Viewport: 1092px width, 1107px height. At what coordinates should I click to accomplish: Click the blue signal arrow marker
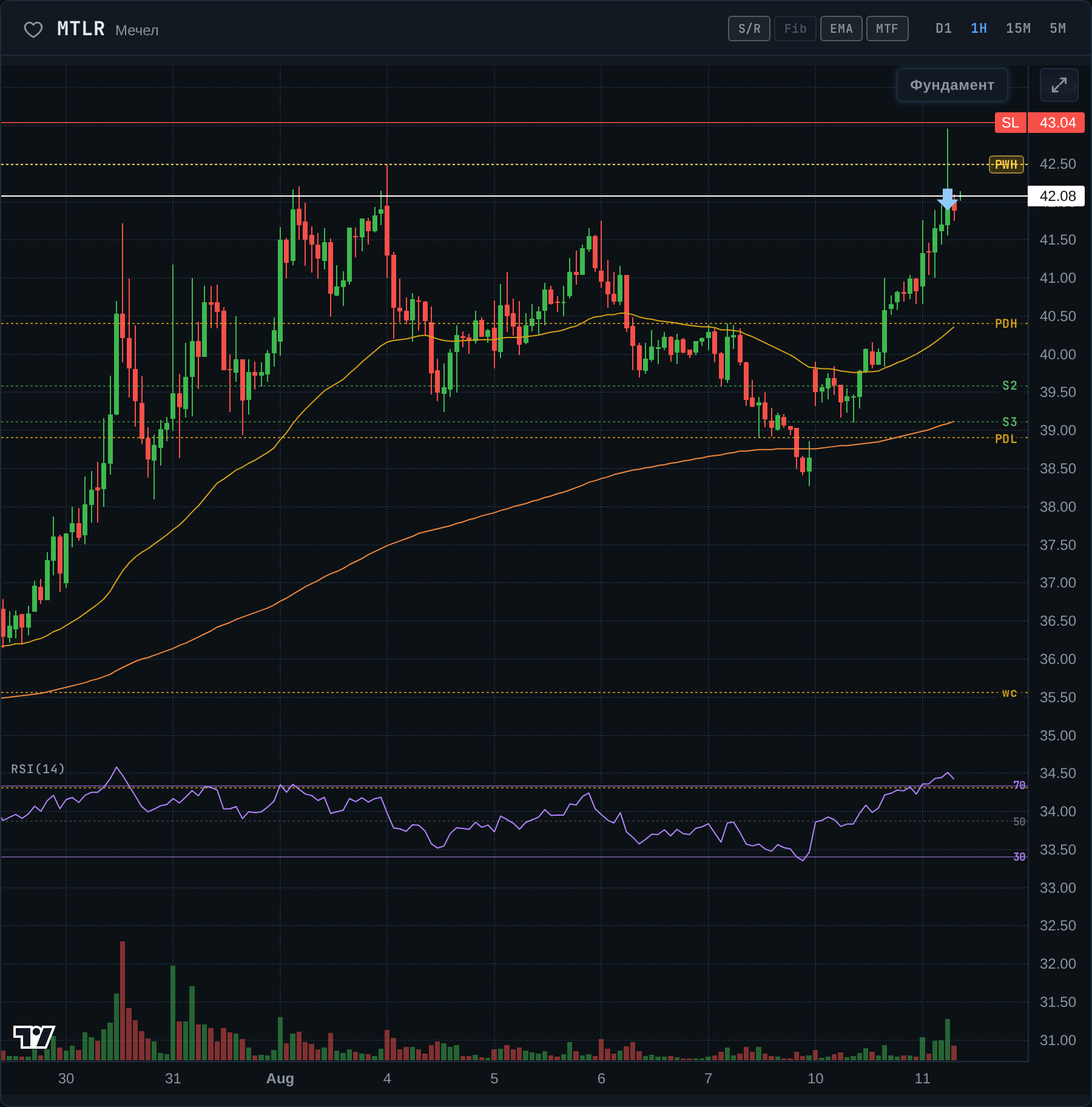947,199
